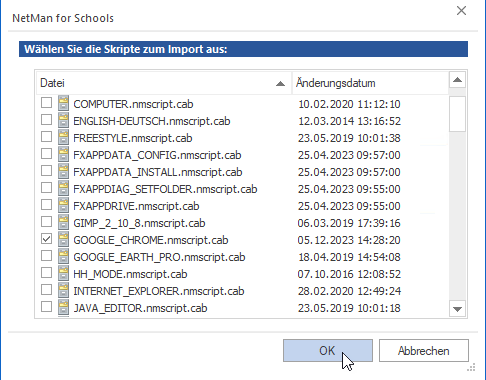Select the GOOGLE_CHROME.nmscript.cab file name
Viewport: 486px width, 380px height.
coord(151,240)
